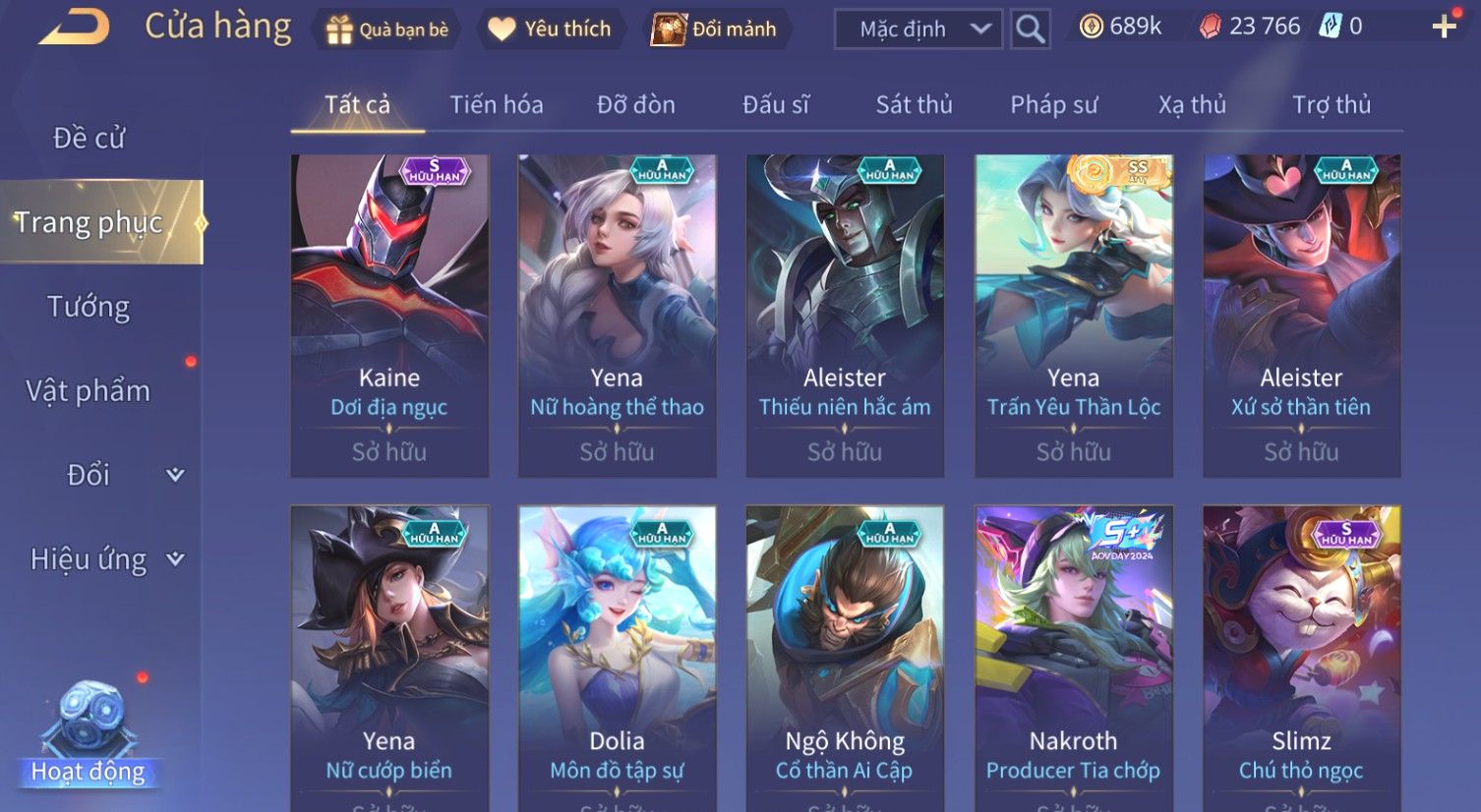
Task: Open the Mặc định sort dropdown
Action: [918, 29]
